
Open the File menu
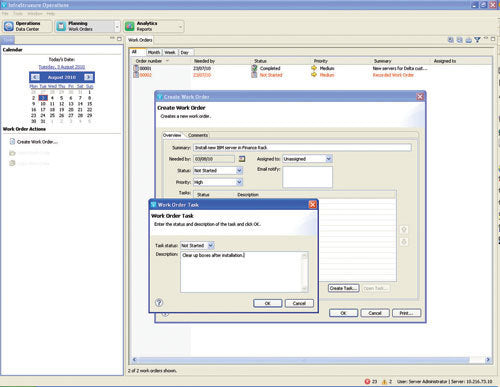(x=5, y=14)
